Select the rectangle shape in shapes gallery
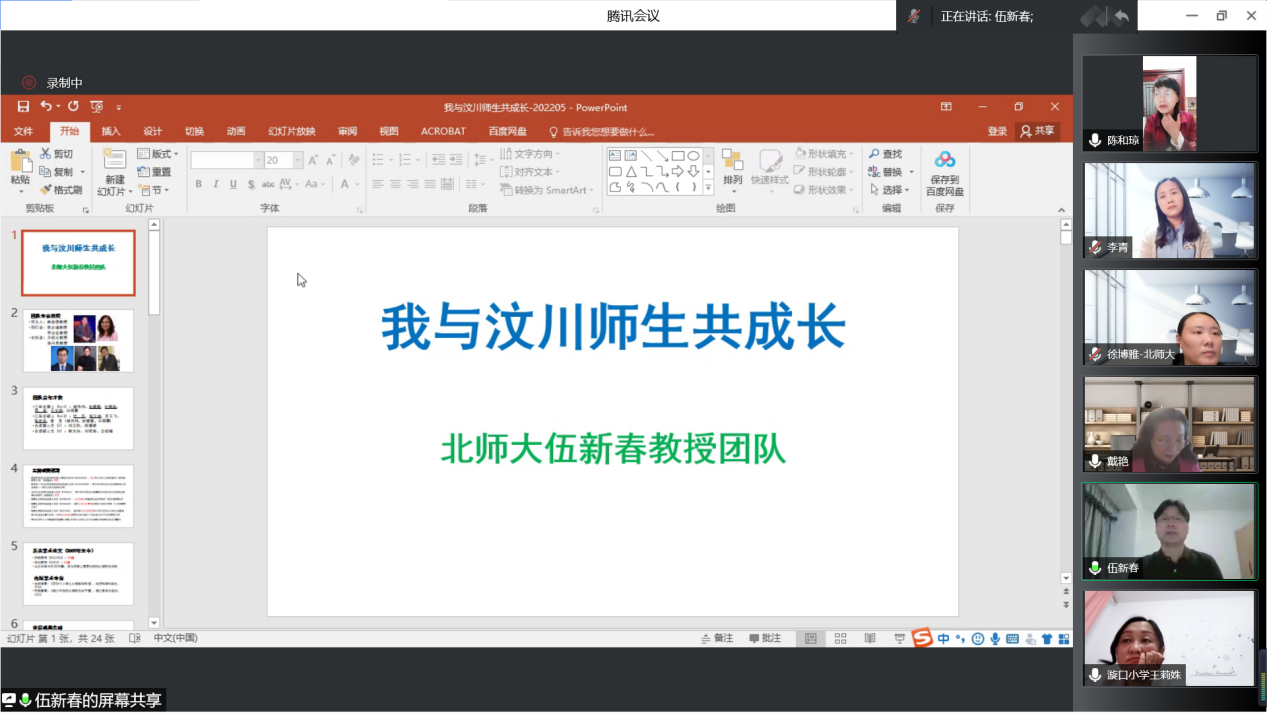This screenshot has height=713, width=1267. [677, 155]
